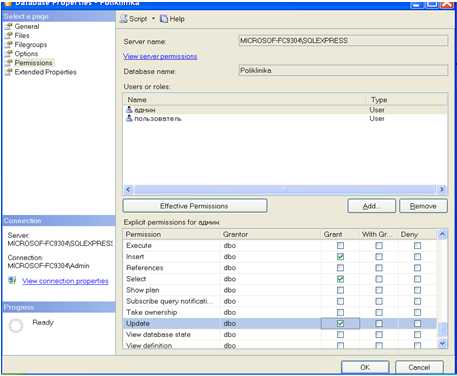Toggle Grant for View database state

click(340, 335)
